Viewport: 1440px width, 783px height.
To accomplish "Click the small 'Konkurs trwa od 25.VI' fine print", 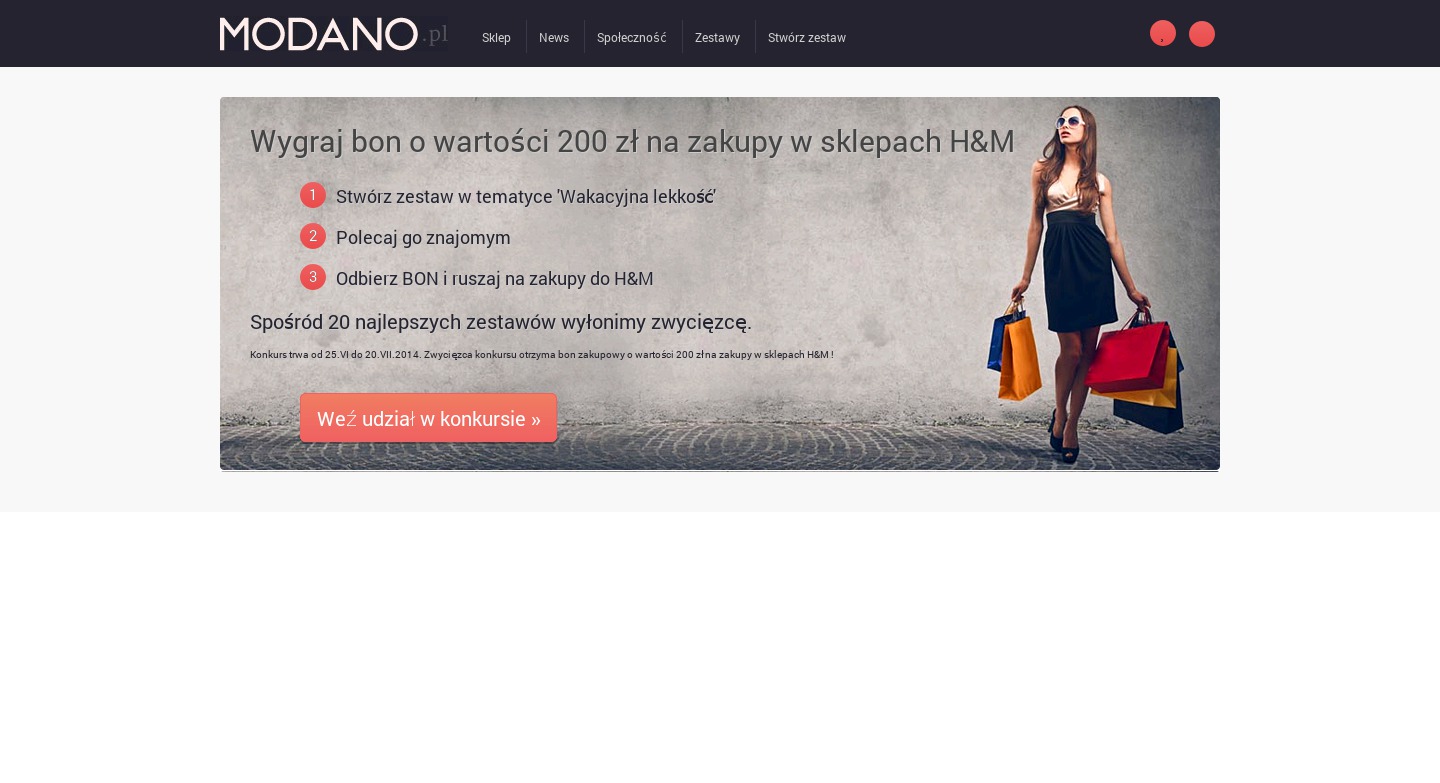I will click(541, 355).
